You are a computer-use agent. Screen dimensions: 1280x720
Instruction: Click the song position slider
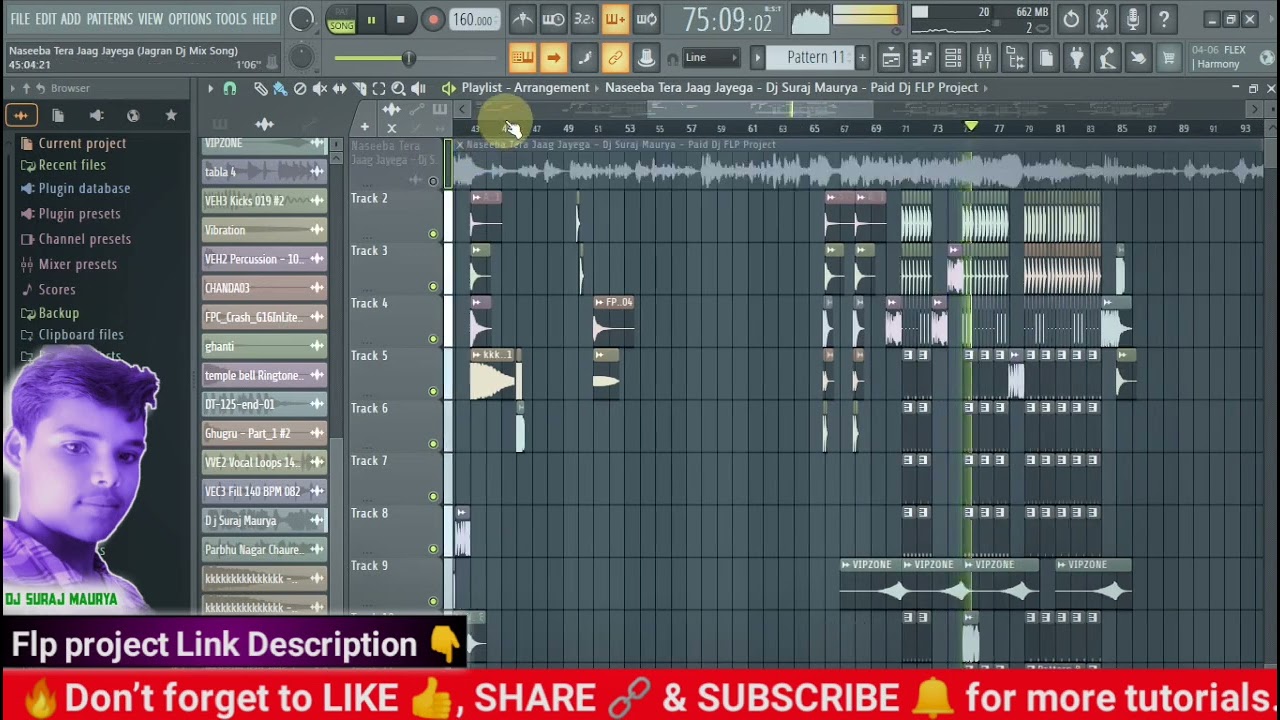(408, 59)
